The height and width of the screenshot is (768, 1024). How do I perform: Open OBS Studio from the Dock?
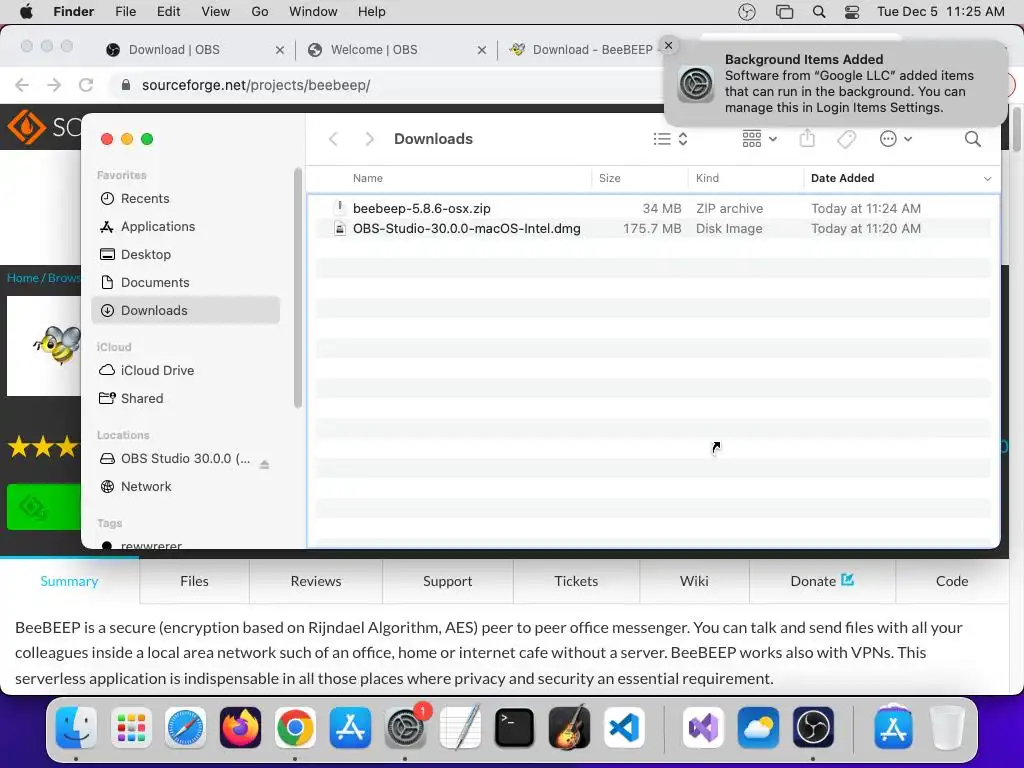813,728
